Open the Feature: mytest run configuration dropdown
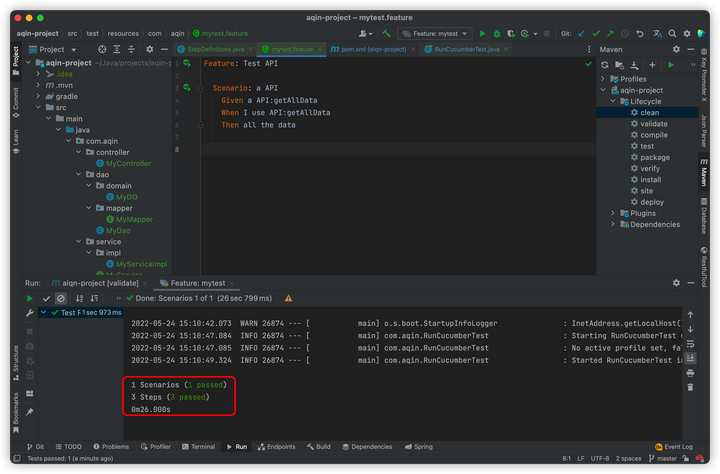Screen dimensions: 720x474 tap(435, 33)
